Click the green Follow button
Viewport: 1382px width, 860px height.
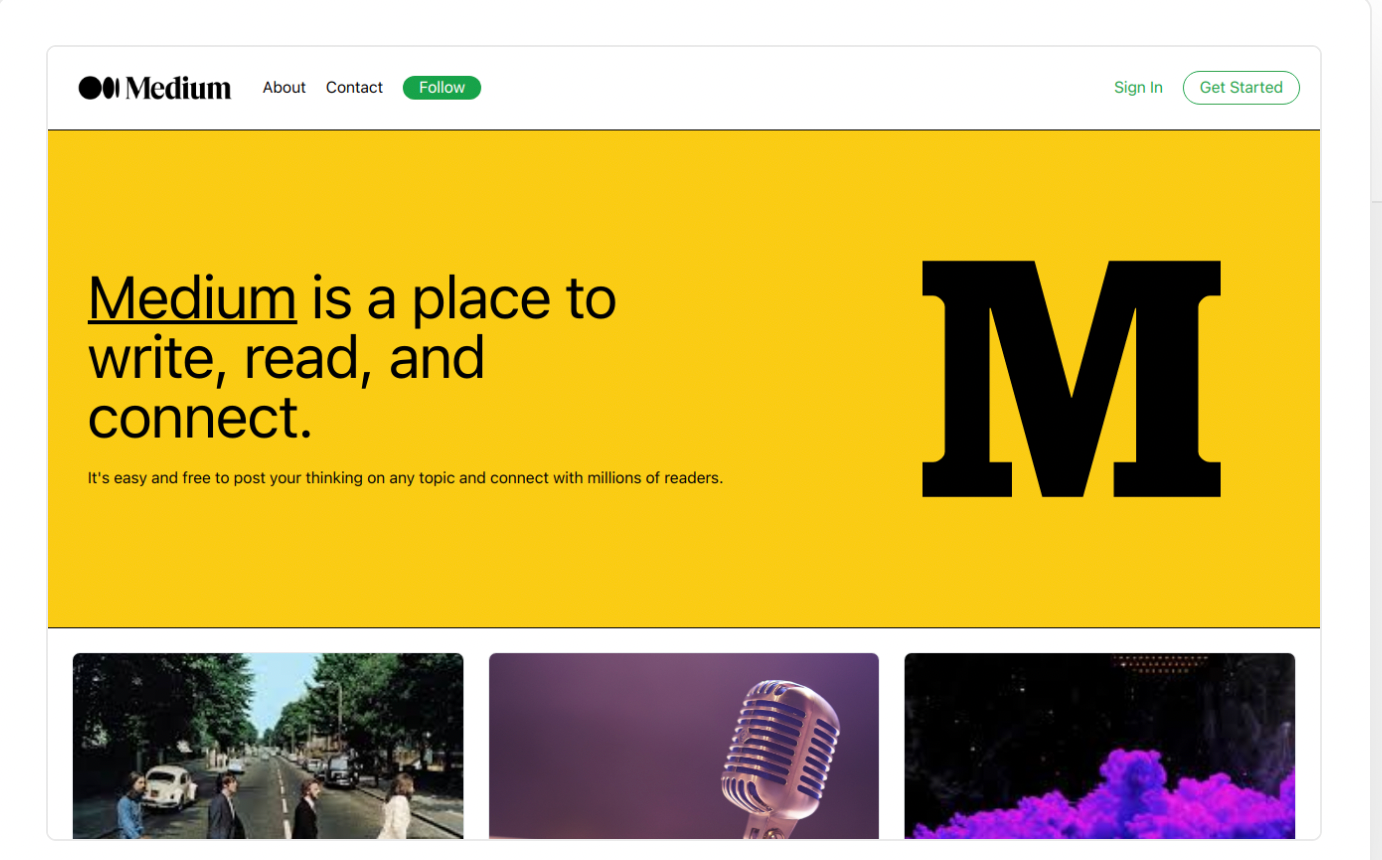coord(442,88)
